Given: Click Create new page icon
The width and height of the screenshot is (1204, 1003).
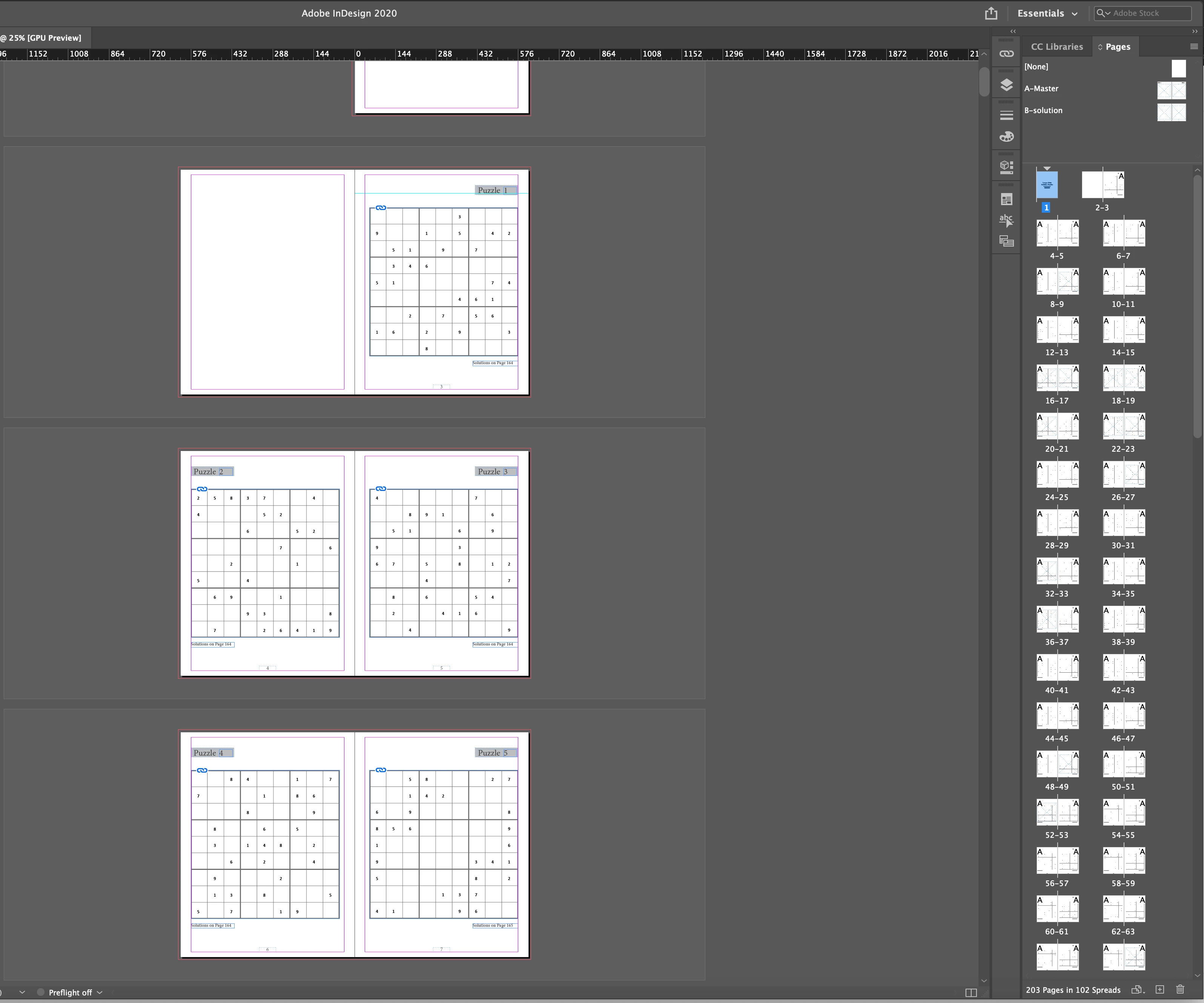Looking at the screenshot, I should 1160,989.
